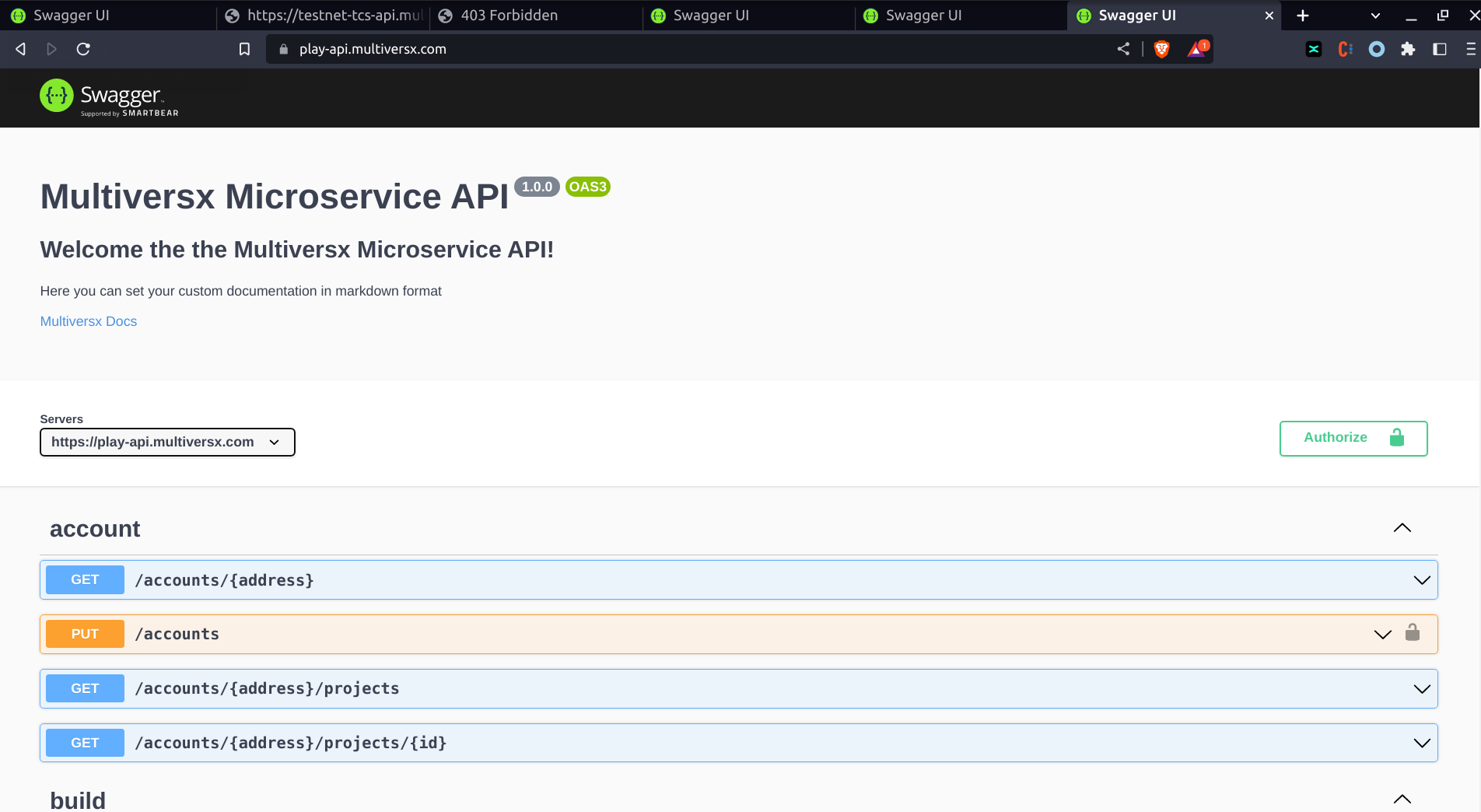Collapse the build section chevron
This screenshot has width=1481, height=812.
tap(1402, 800)
